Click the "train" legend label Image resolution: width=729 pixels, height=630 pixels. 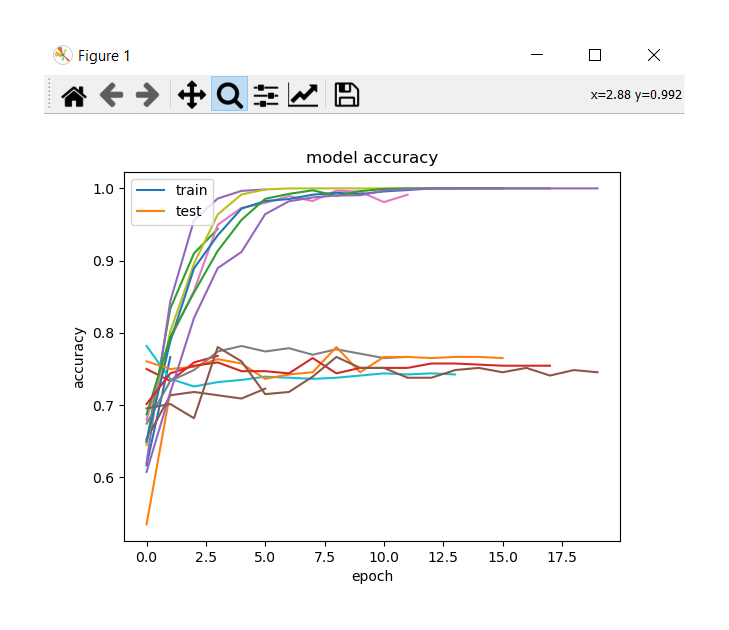(192, 190)
